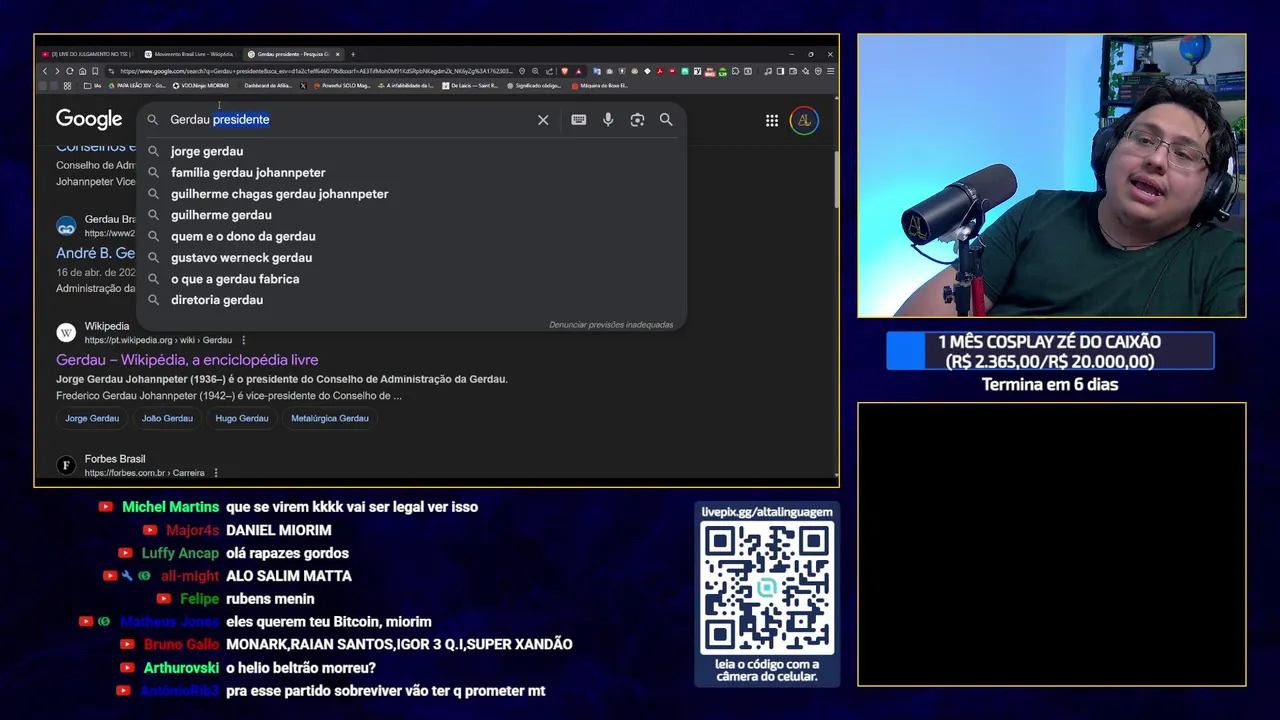Click the share icon in the address bar

549,71
